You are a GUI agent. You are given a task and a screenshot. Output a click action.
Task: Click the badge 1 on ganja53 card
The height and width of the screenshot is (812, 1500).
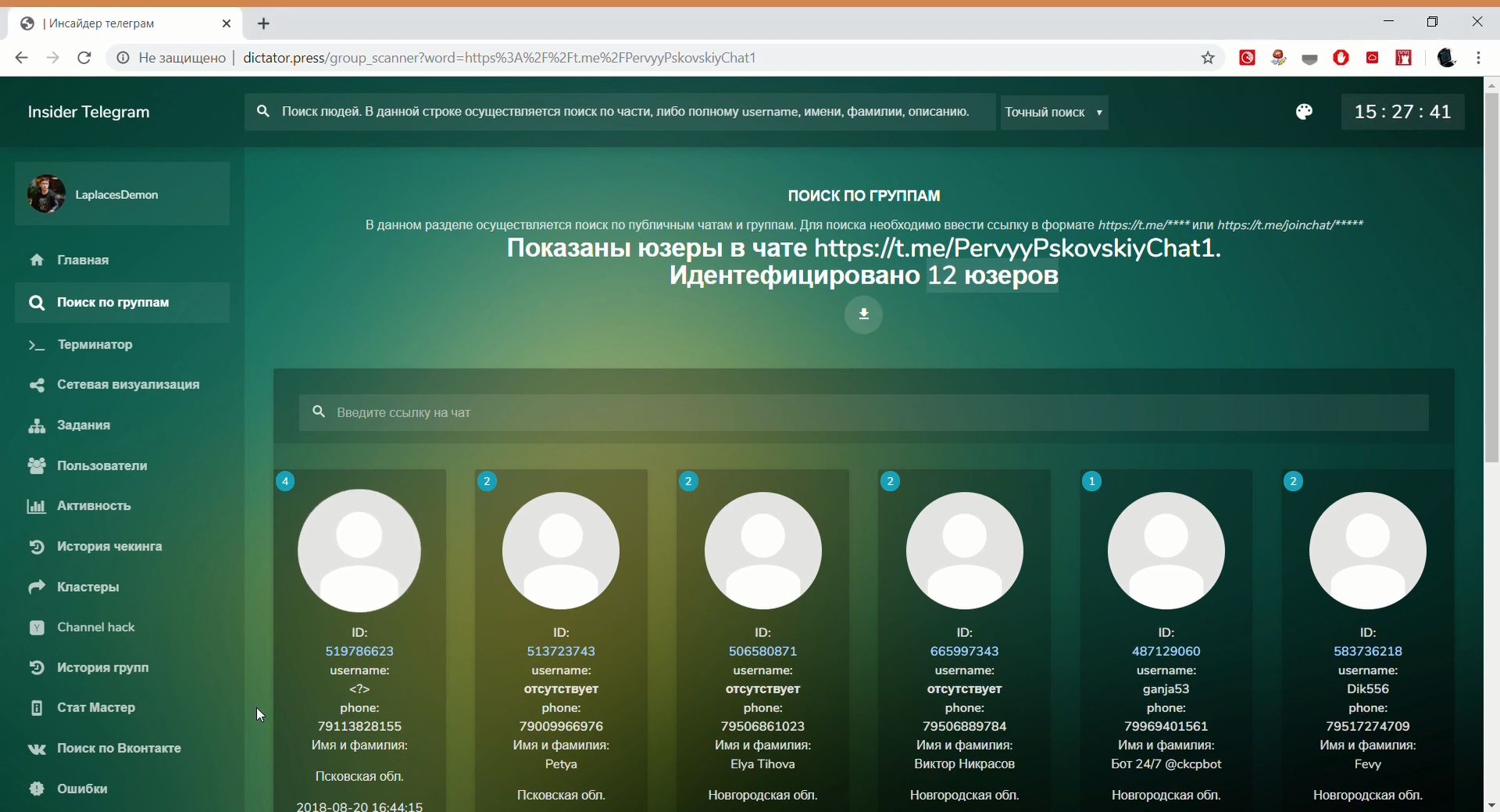1091,481
